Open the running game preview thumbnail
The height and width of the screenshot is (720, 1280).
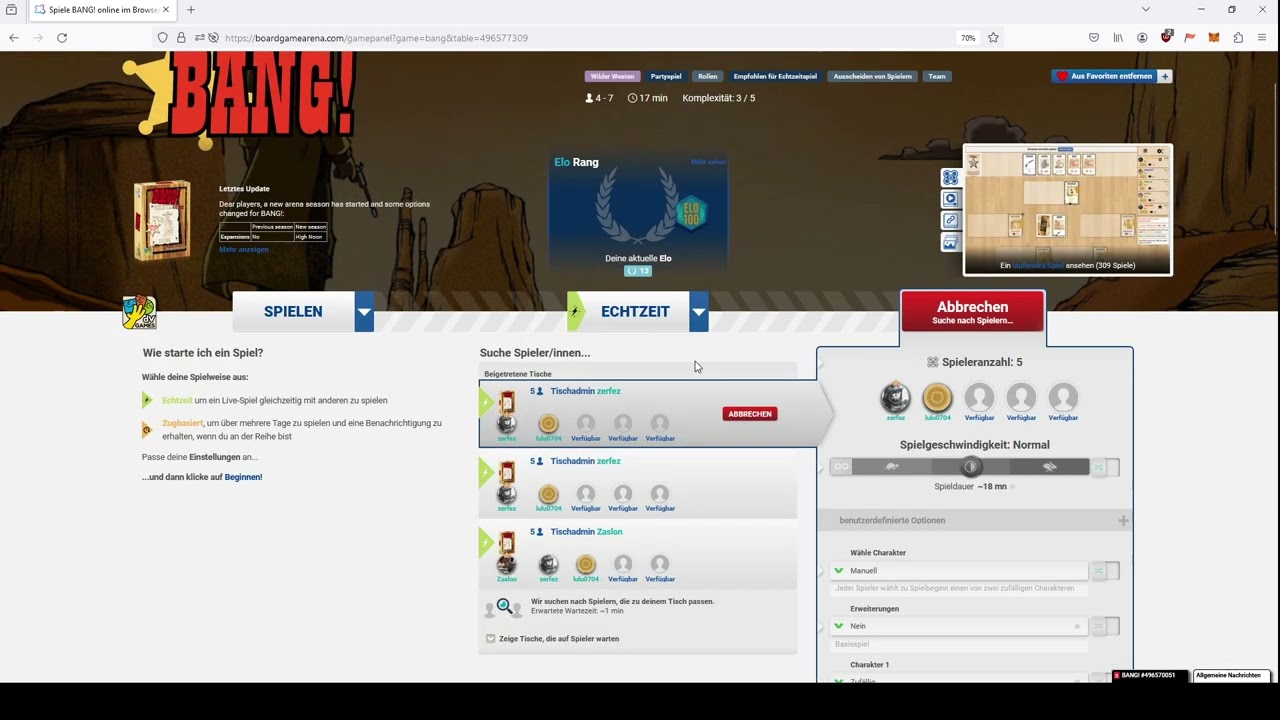click(1068, 210)
